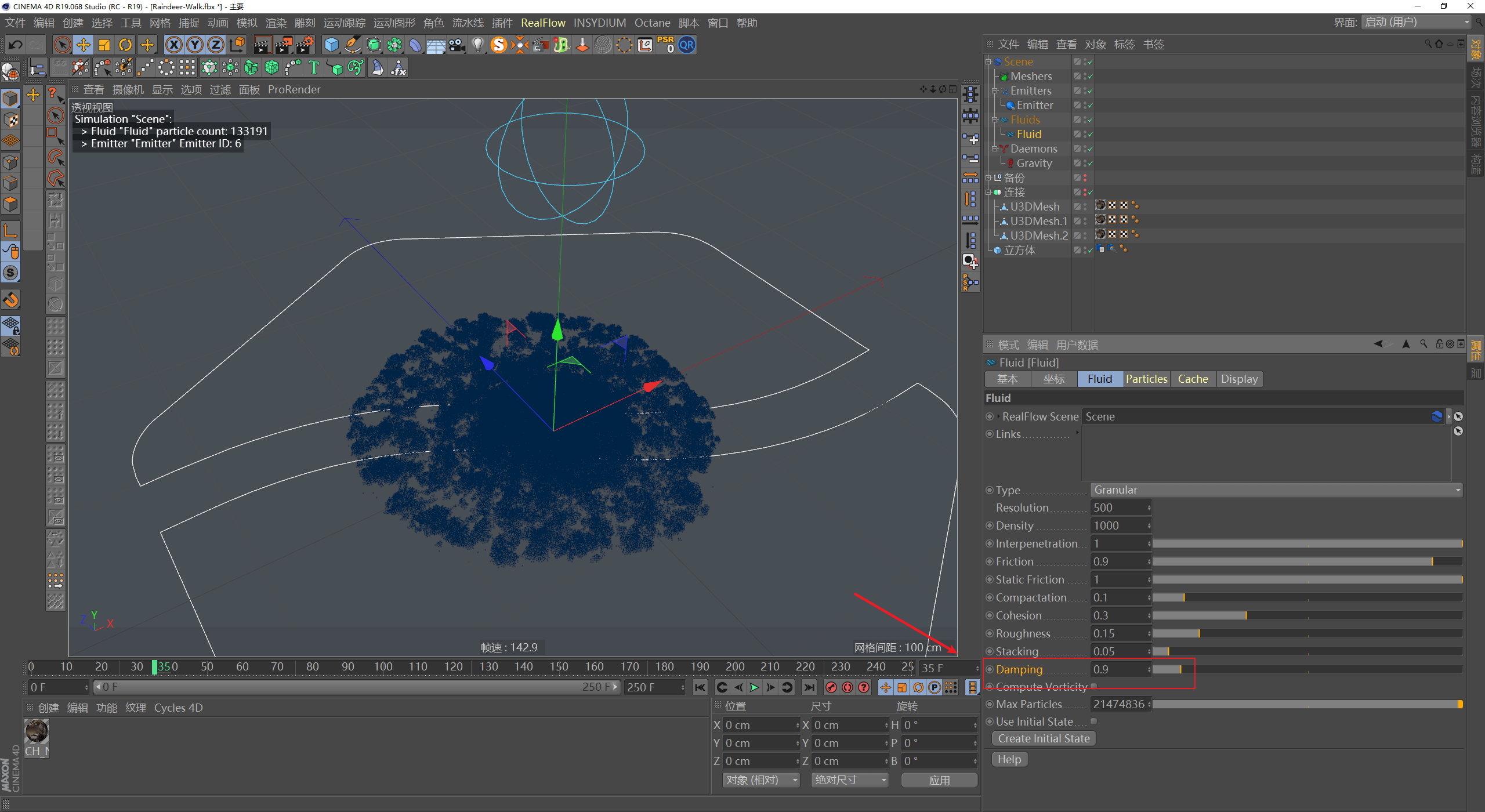Click the 应用 apply button

coord(939,780)
